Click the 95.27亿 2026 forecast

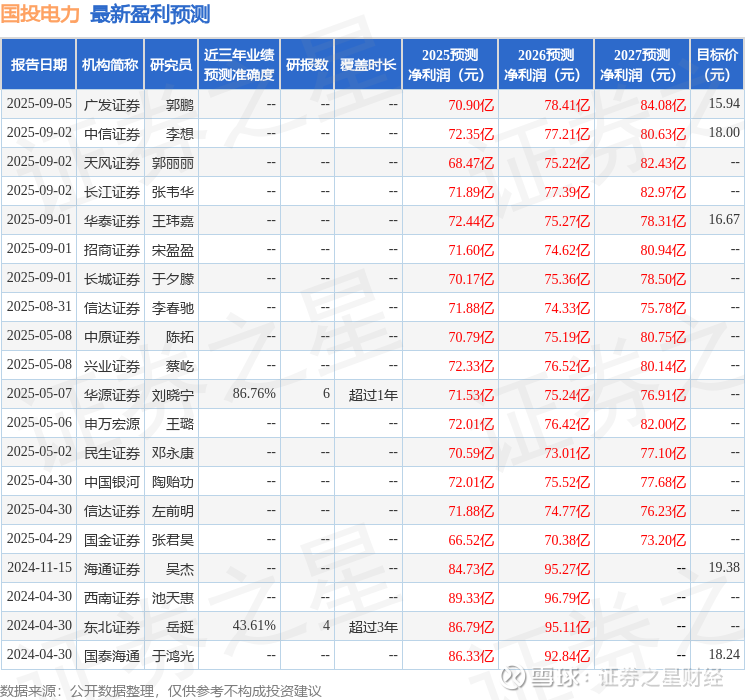click(567, 569)
